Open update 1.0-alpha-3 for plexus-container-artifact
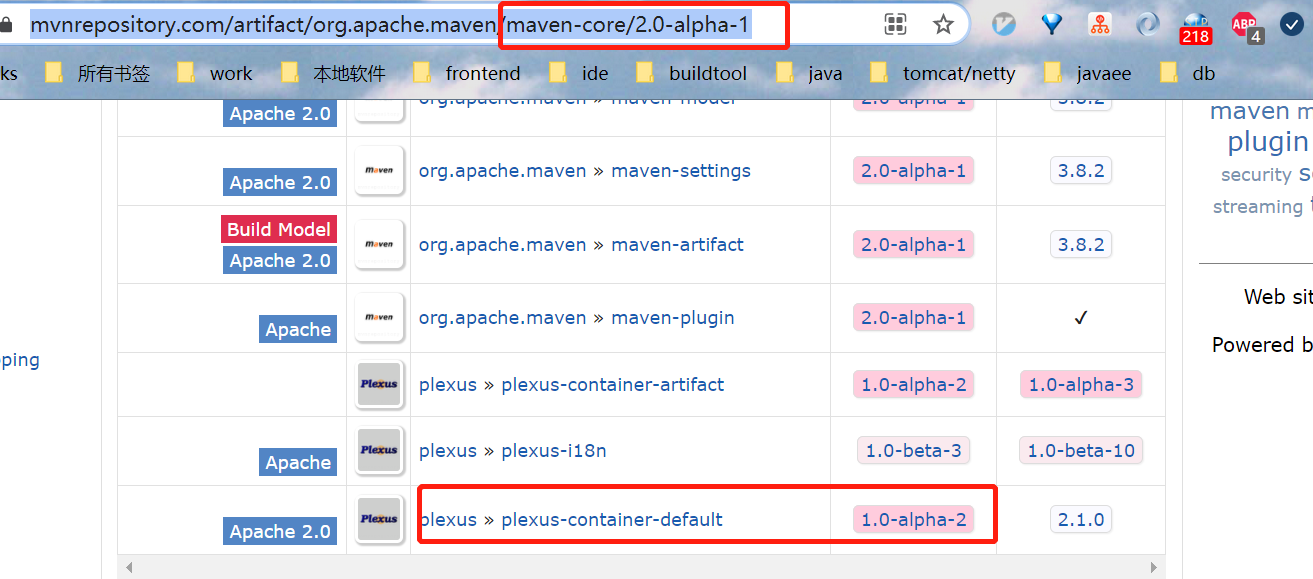1313x579 pixels. (1081, 384)
